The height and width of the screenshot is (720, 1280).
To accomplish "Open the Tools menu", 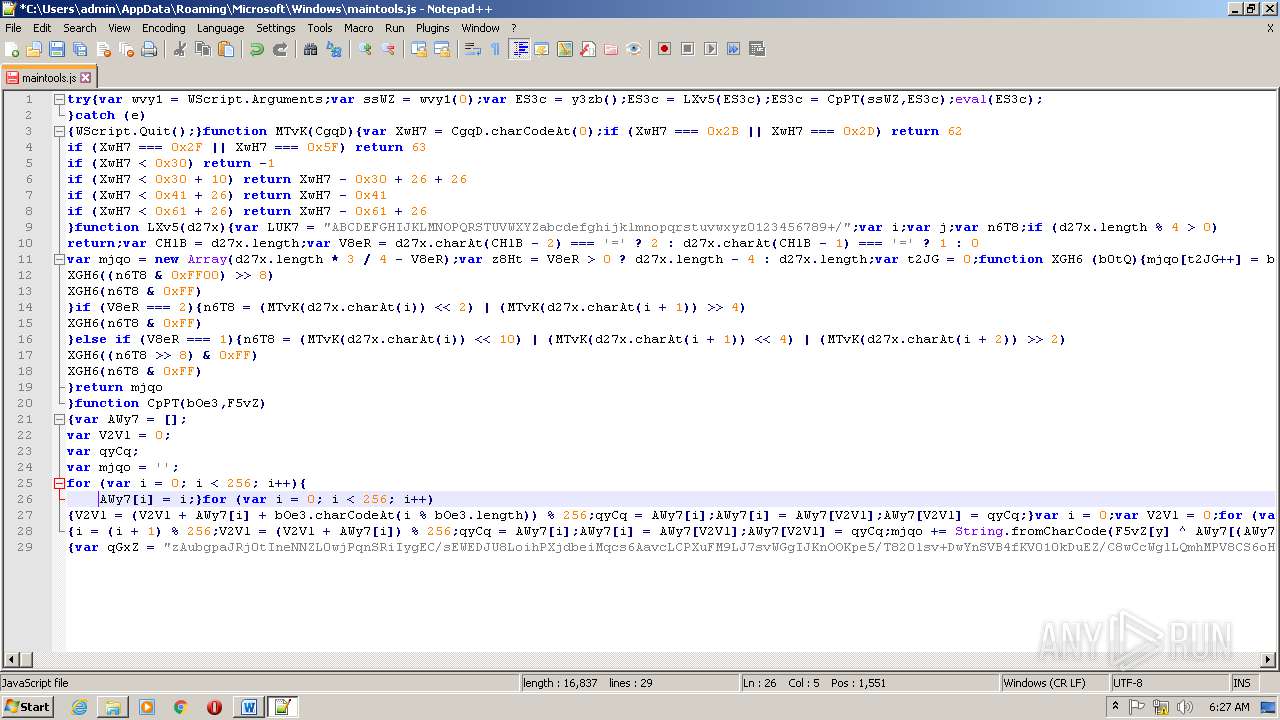I will (x=320, y=28).
